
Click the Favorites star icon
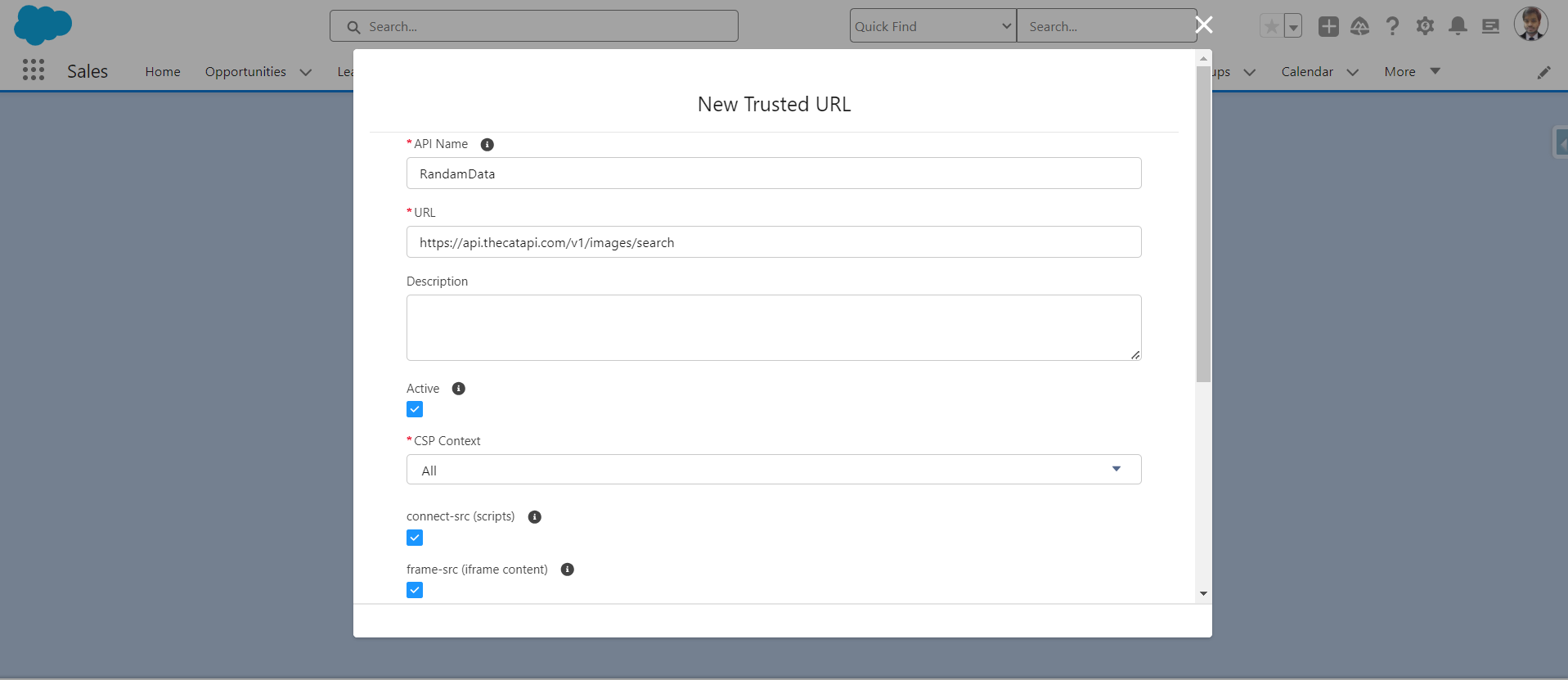[1271, 26]
